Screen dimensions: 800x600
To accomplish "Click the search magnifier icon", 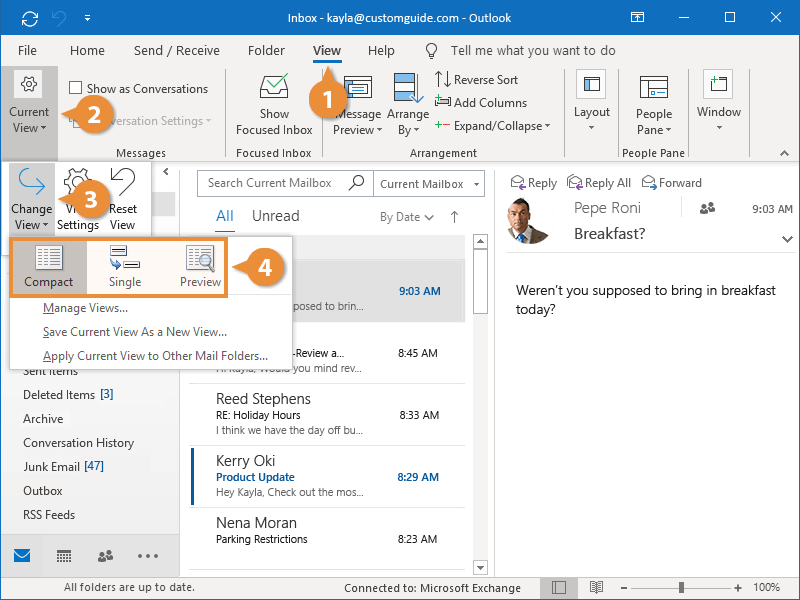I will (357, 182).
